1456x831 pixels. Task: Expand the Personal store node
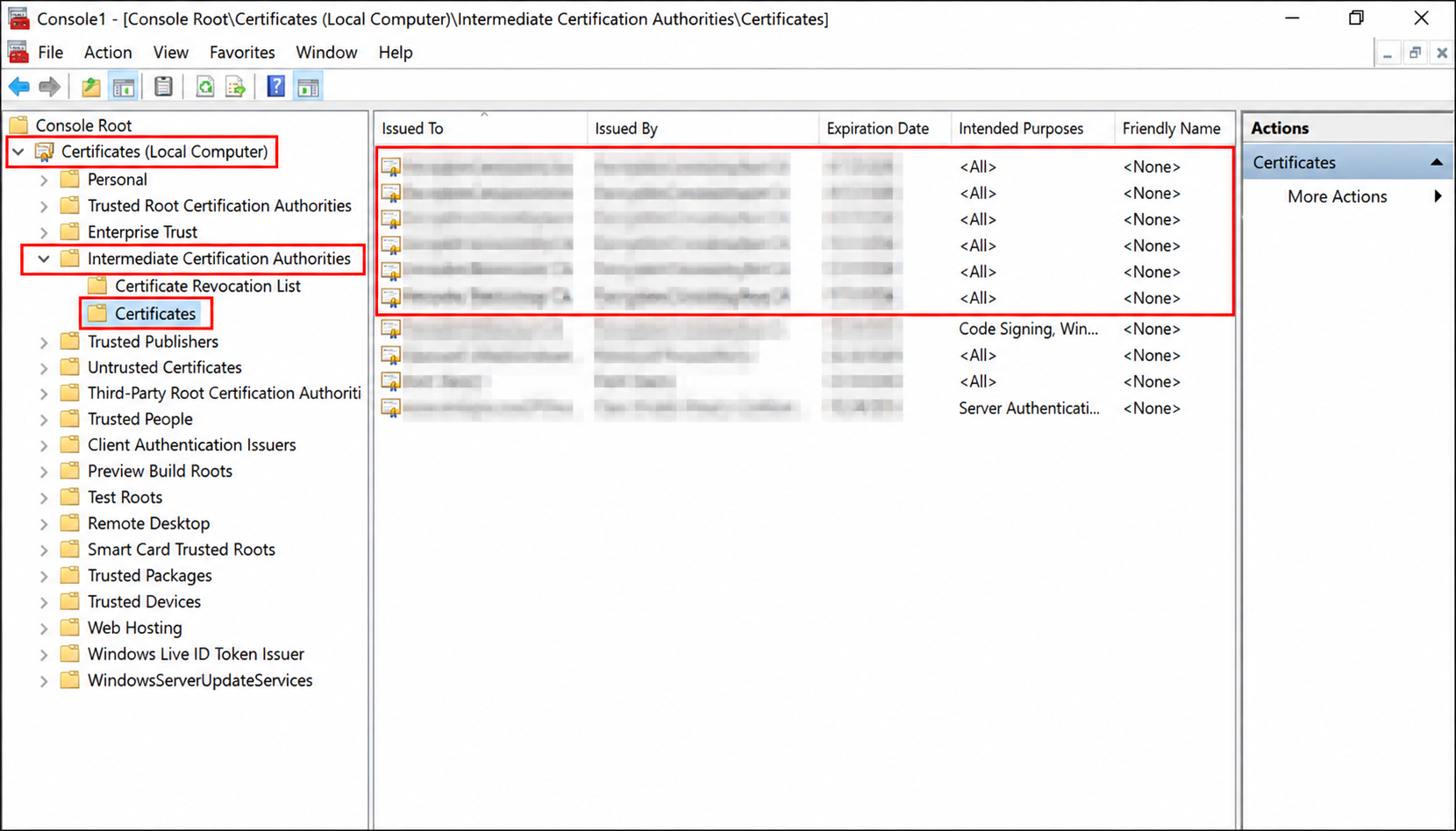click(x=44, y=180)
